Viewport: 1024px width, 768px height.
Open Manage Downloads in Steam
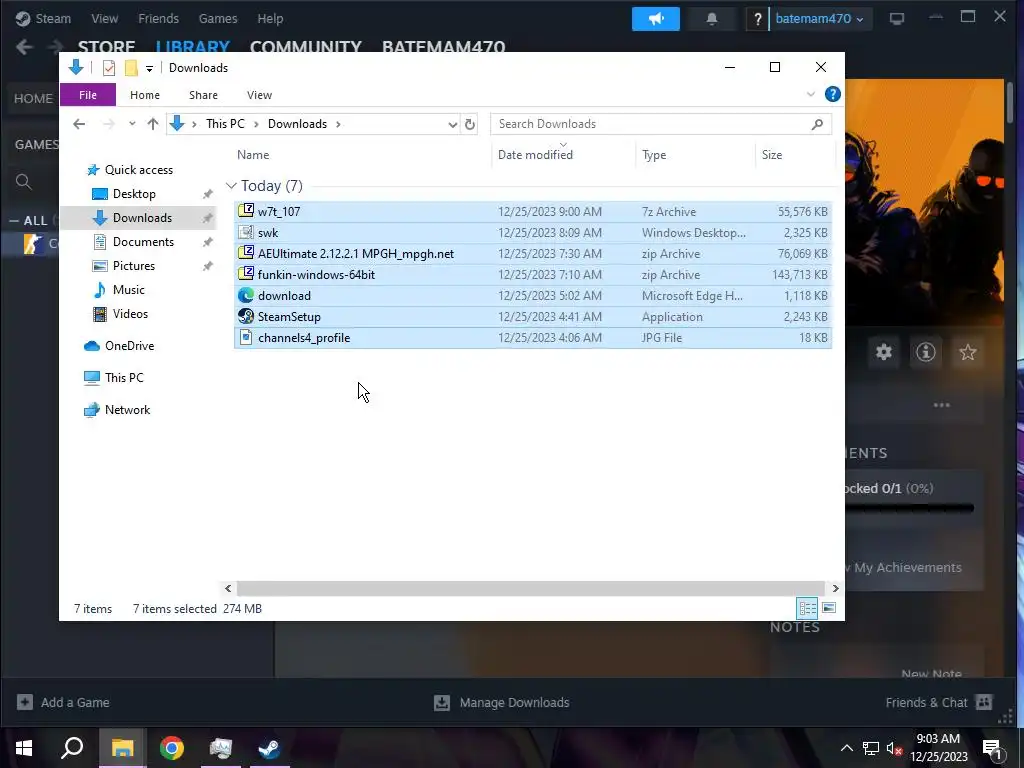pyautogui.click(x=502, y=702)
